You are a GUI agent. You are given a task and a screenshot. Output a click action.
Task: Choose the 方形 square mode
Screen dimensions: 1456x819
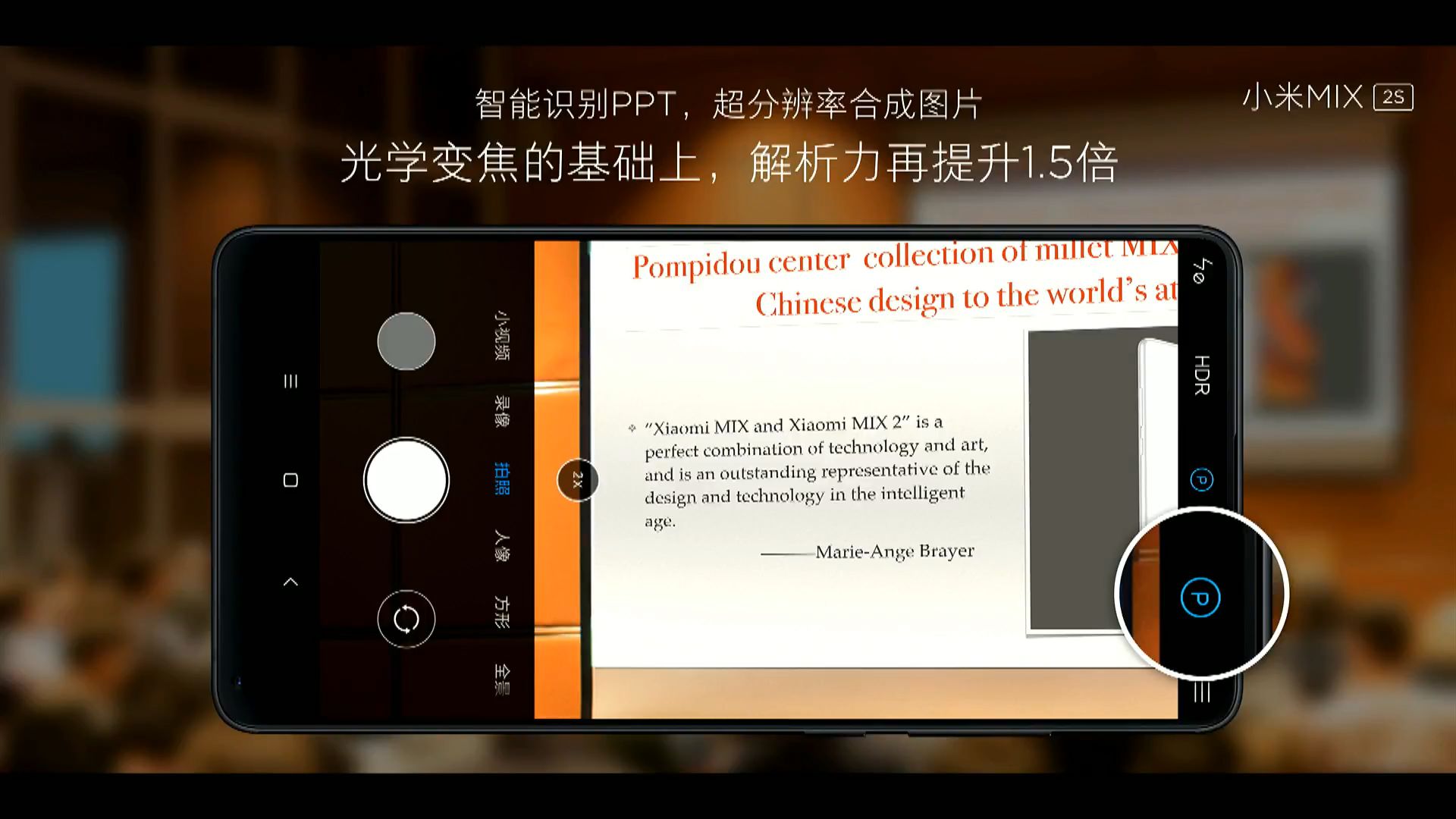pos(501,612)
